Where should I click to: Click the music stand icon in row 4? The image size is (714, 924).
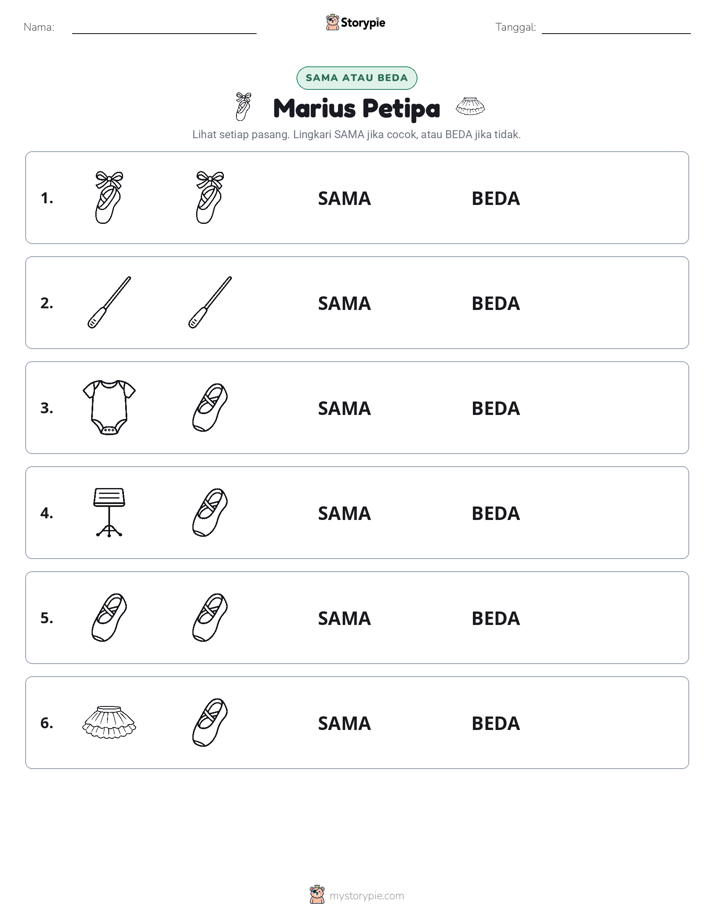coord(109,512)
